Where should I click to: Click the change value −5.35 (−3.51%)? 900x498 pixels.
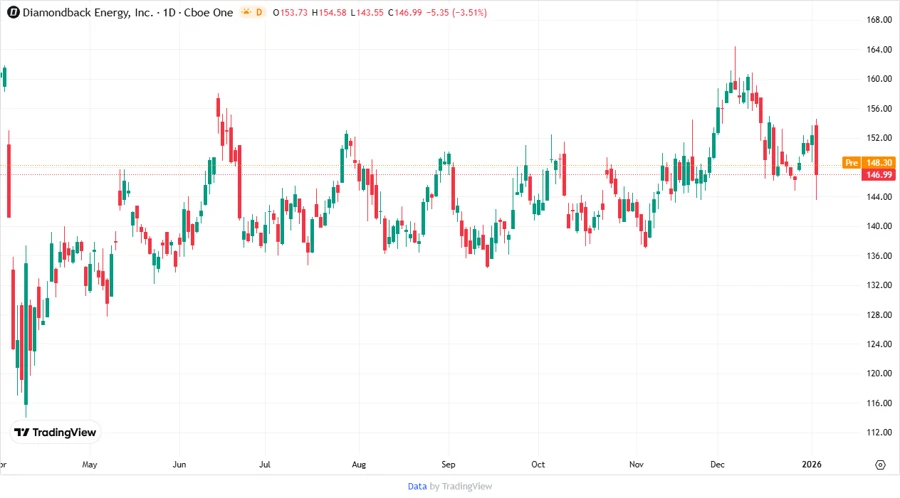click(x=456, y=13)
